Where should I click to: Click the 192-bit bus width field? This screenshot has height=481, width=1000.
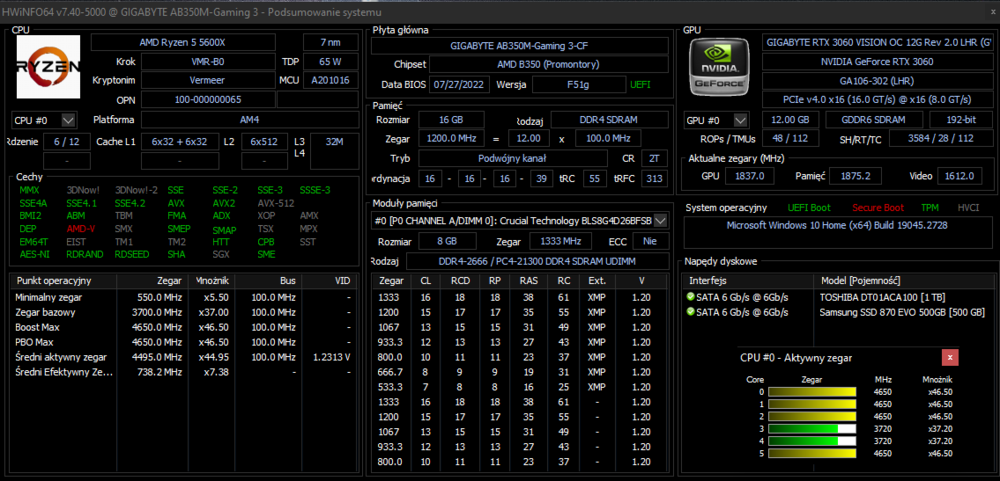[x=960, y=120]
